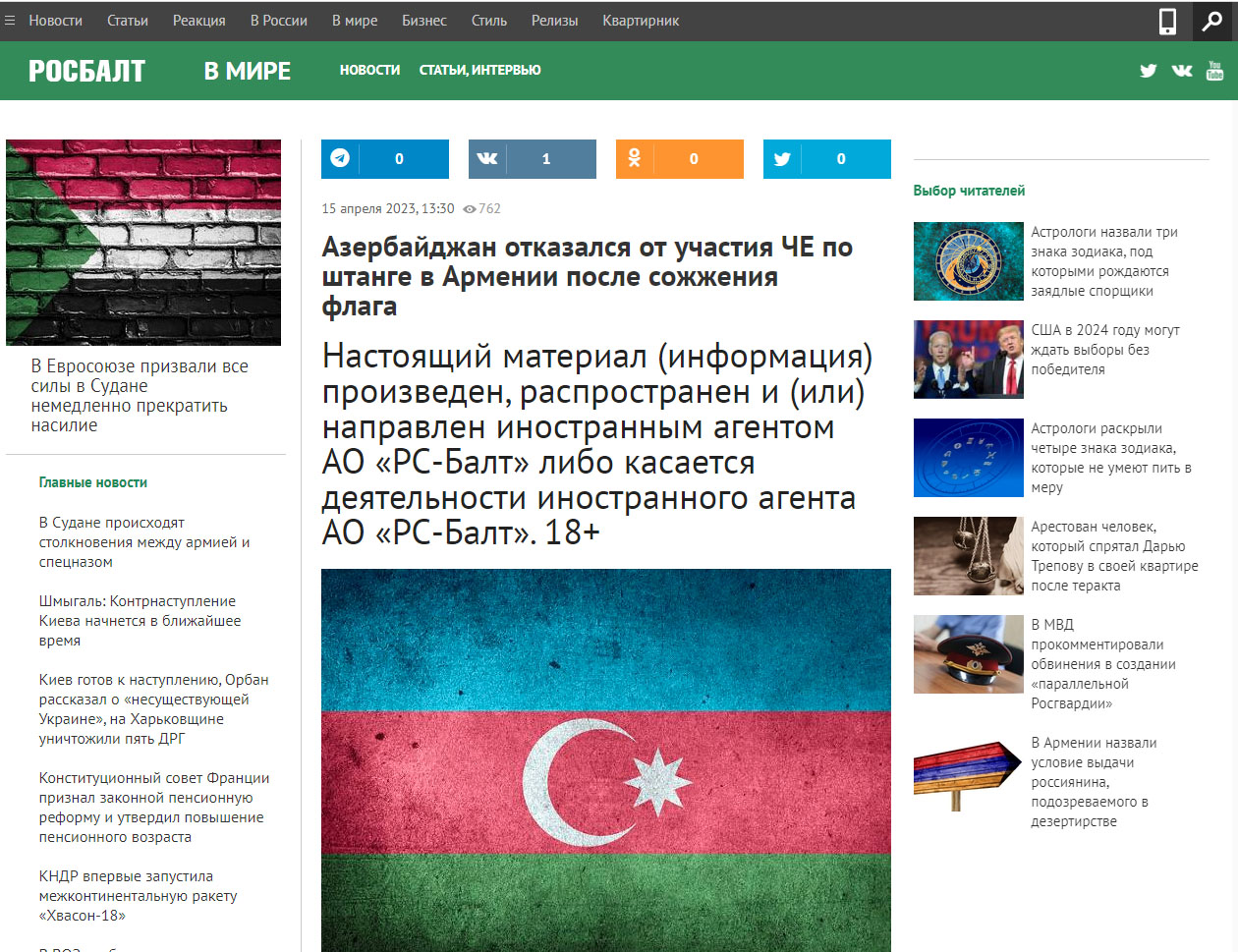Screen dimensions: 1238x952
Task: Open Шмыгаль counteroffensive news link
Action: [x=140, y=621]
